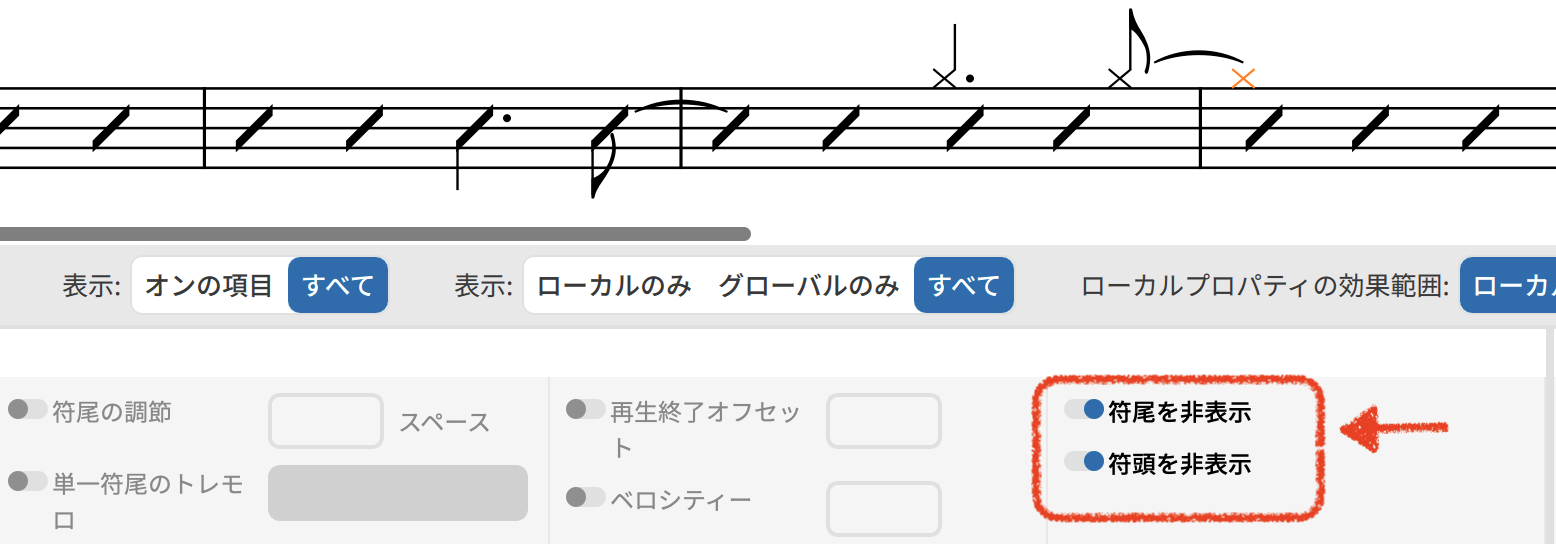This screenshot has height=544, width=1556.
Task: Turn on 単一符尾のトレモロ switch
Action: point(28,482)
